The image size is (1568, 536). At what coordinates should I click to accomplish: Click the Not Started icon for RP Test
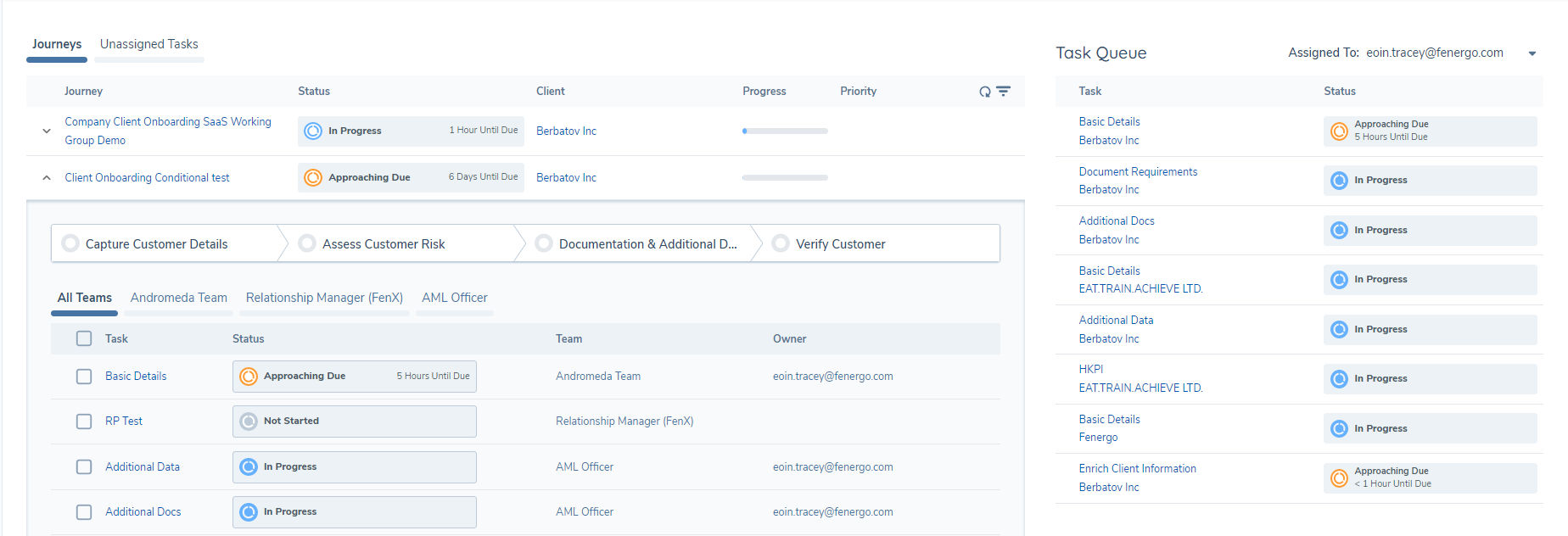coord(249,422)
